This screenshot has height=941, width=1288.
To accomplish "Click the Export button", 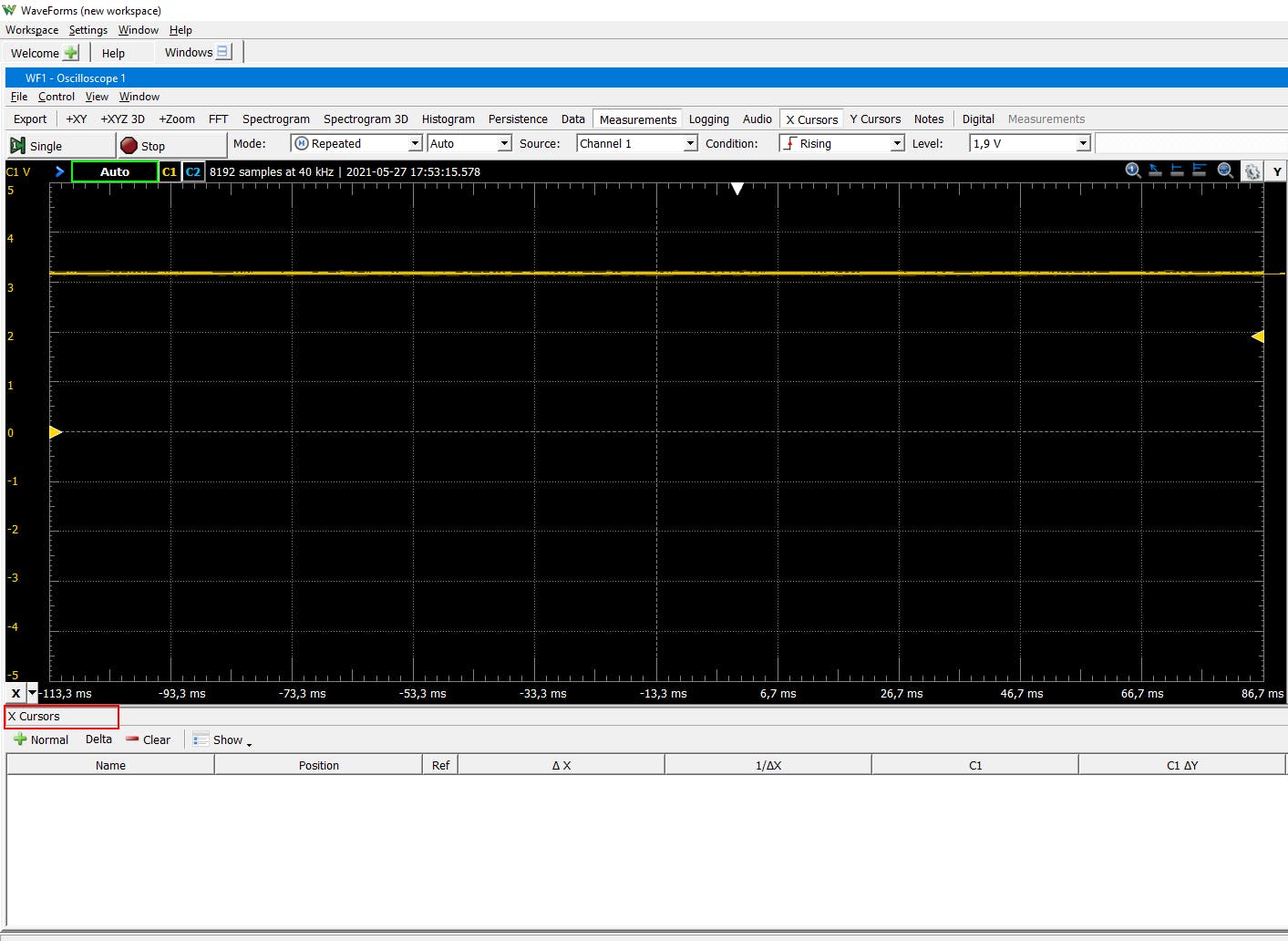I will point(30,119).
